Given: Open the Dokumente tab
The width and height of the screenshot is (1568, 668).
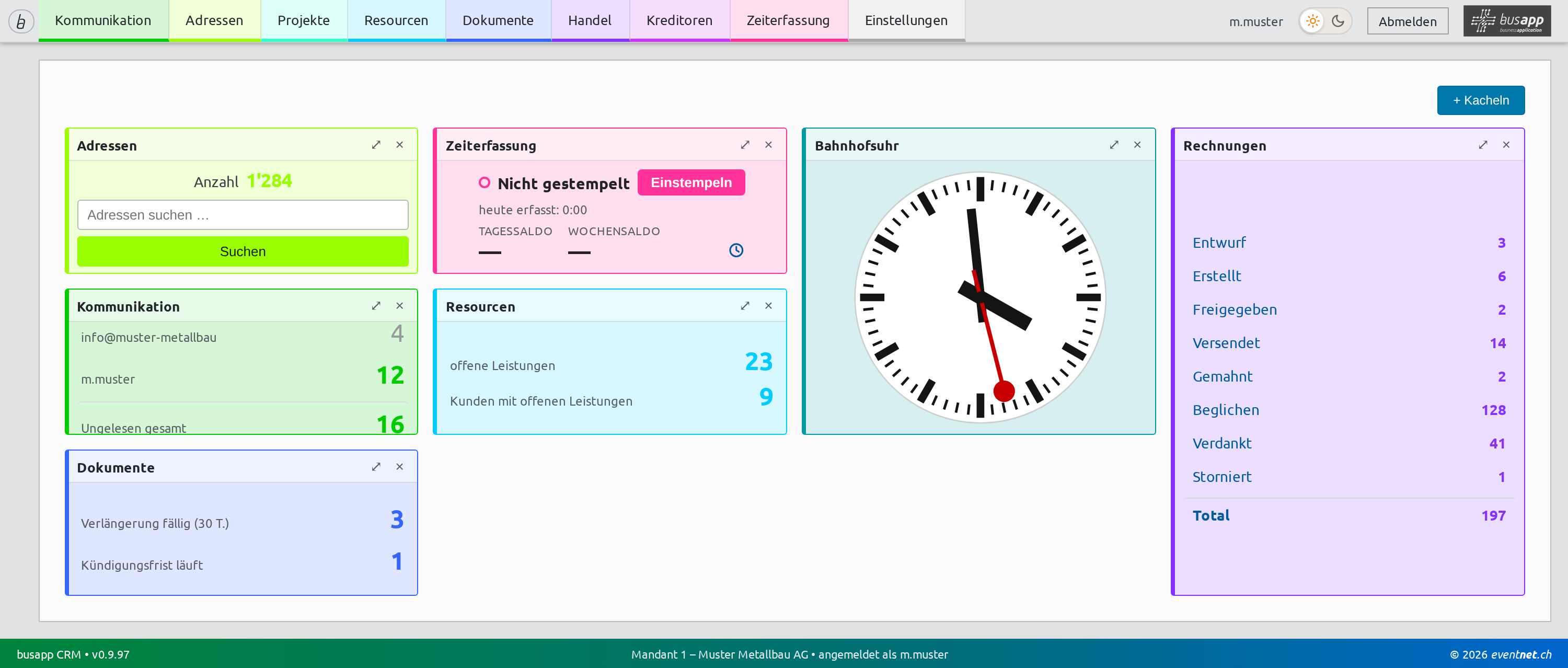Looking at the screenshot, I should tap(498, 21).
